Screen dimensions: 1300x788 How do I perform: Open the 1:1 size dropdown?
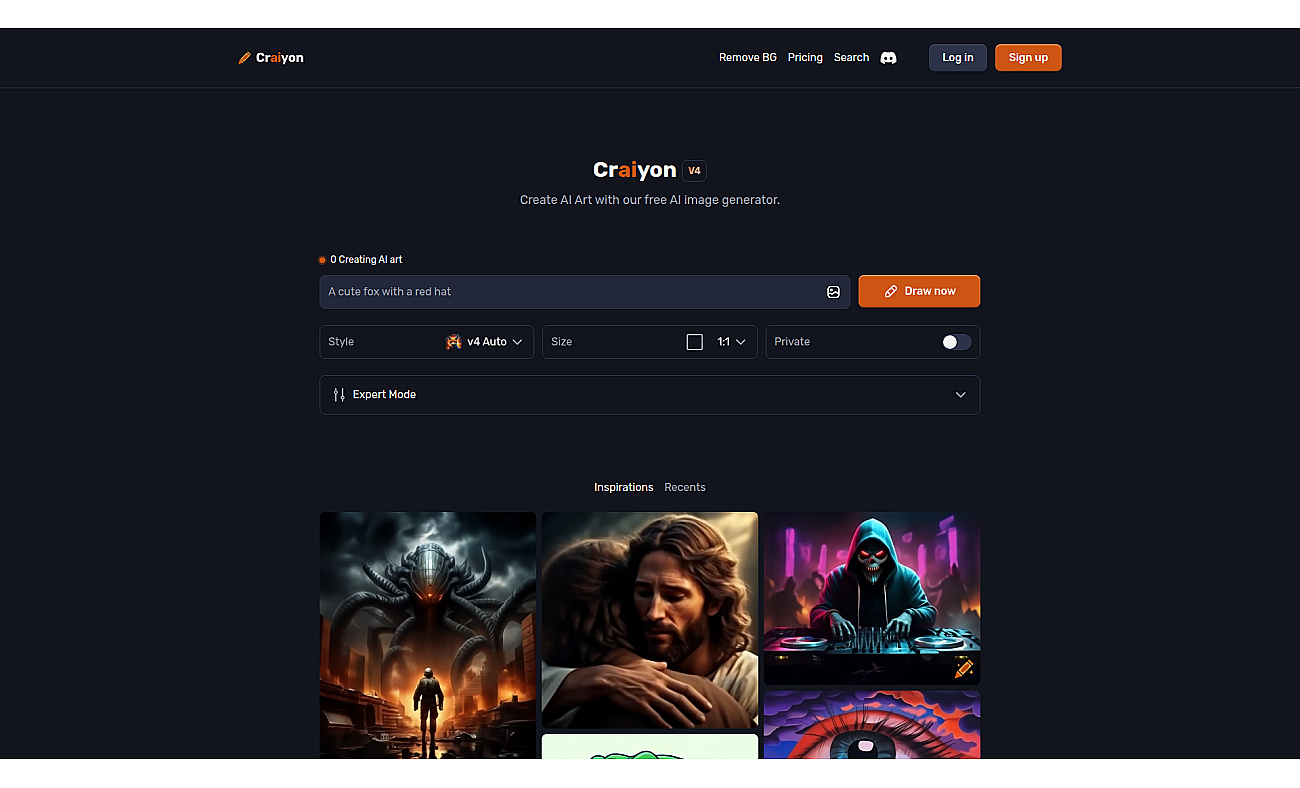click(x=732, y=342)
